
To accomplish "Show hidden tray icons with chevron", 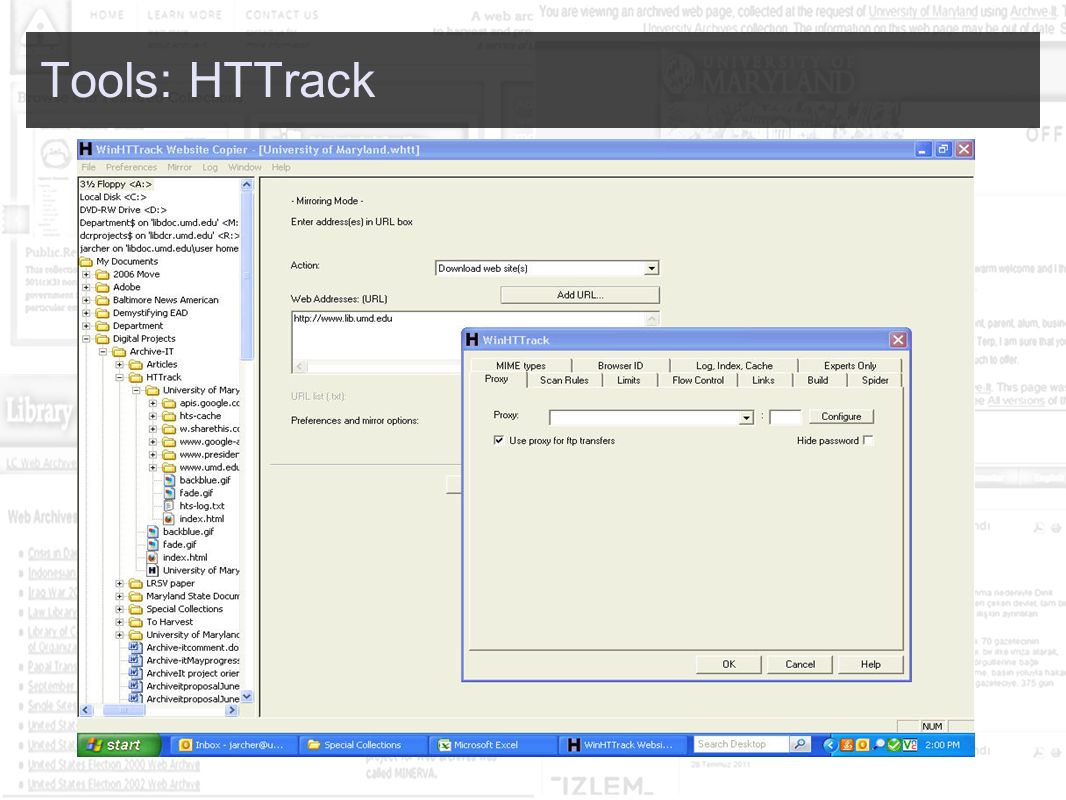I will [x=829, y=745].
